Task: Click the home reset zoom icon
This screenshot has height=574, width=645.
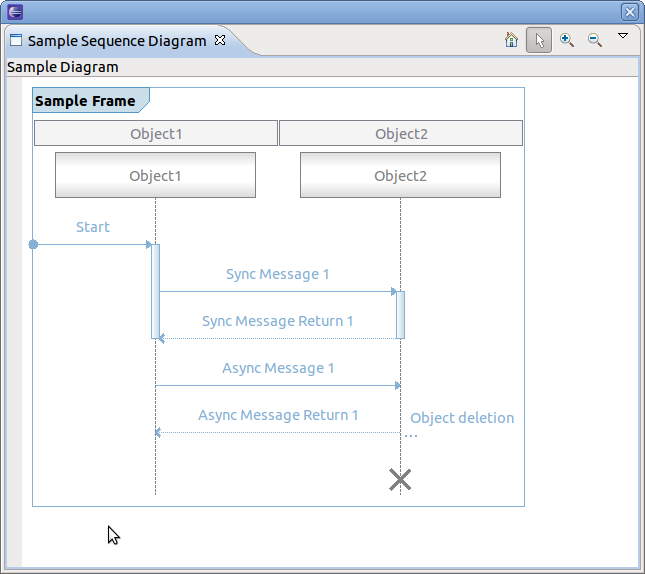Action: coord(512,40)
